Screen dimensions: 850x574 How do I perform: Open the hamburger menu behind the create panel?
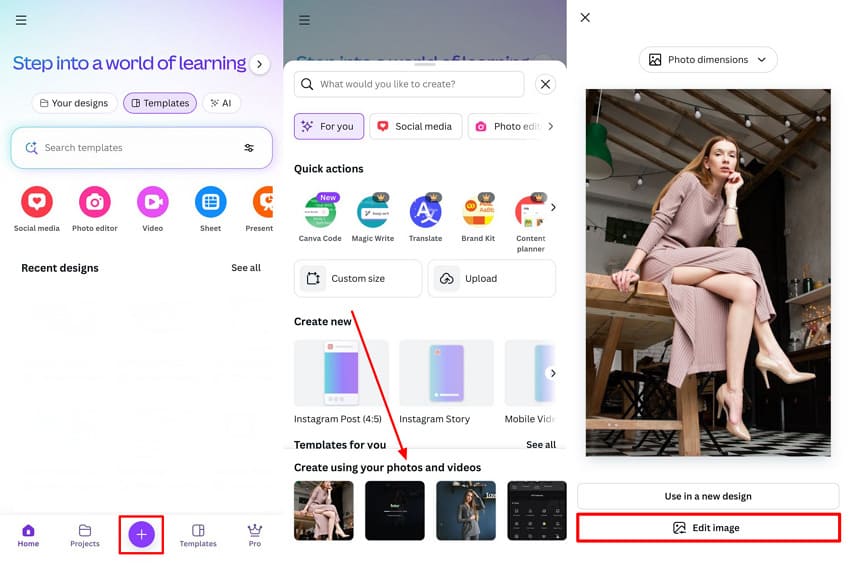305,21
